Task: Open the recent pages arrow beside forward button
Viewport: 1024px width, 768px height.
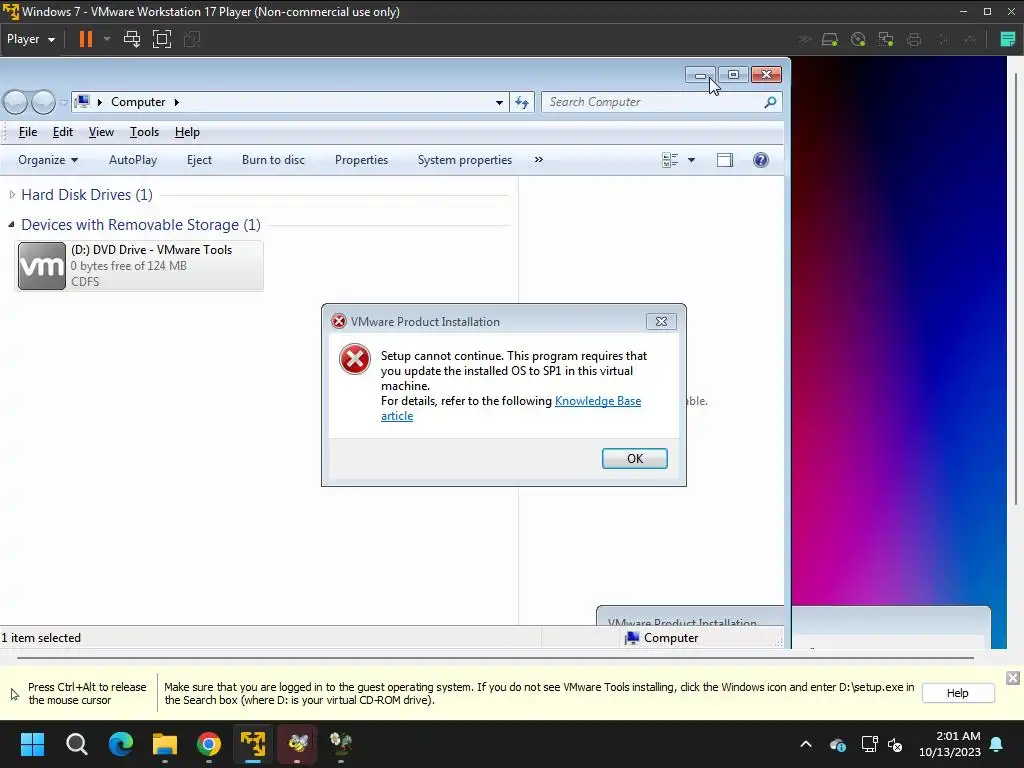Action: [63, 103]
